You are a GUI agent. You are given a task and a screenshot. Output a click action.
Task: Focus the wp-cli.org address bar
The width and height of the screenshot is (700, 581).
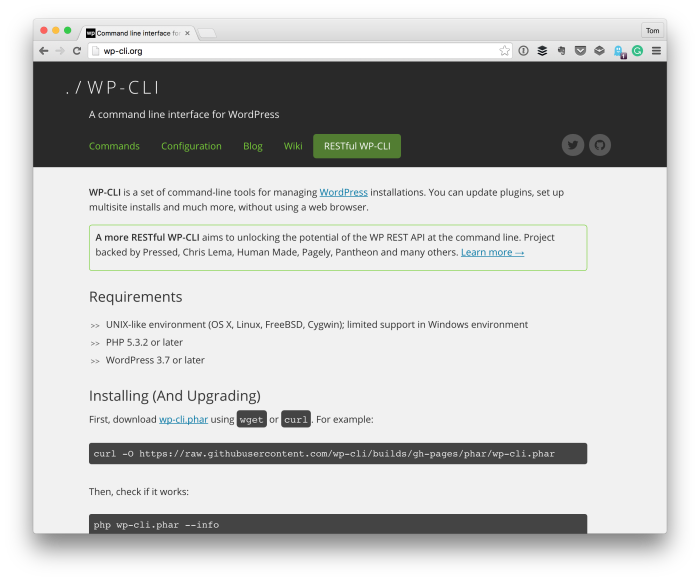[x=300, y=51]
